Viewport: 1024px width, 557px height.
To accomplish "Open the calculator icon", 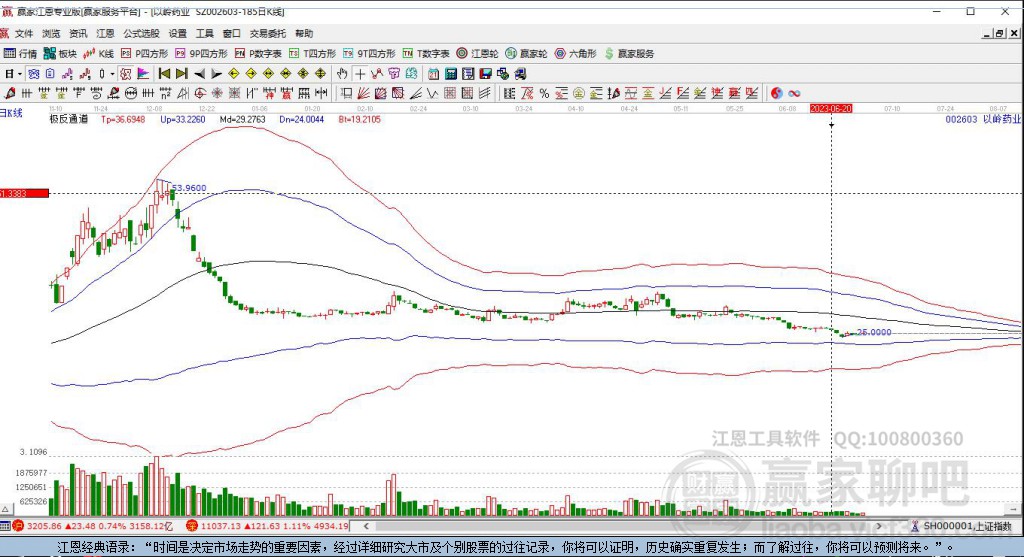I will click(451, 74).
